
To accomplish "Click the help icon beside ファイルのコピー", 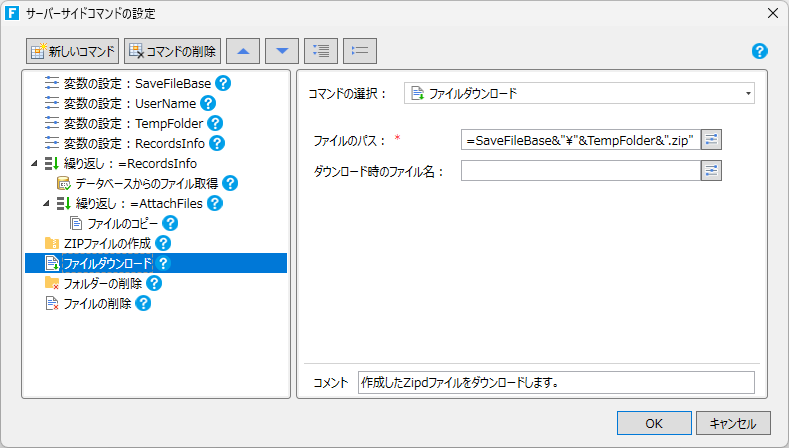I will pos(170,223).
